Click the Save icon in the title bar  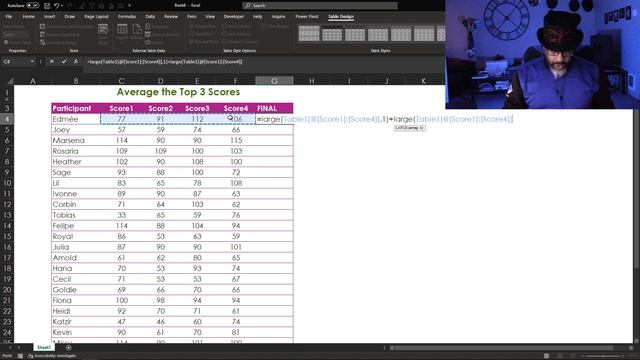click(47, 6)
